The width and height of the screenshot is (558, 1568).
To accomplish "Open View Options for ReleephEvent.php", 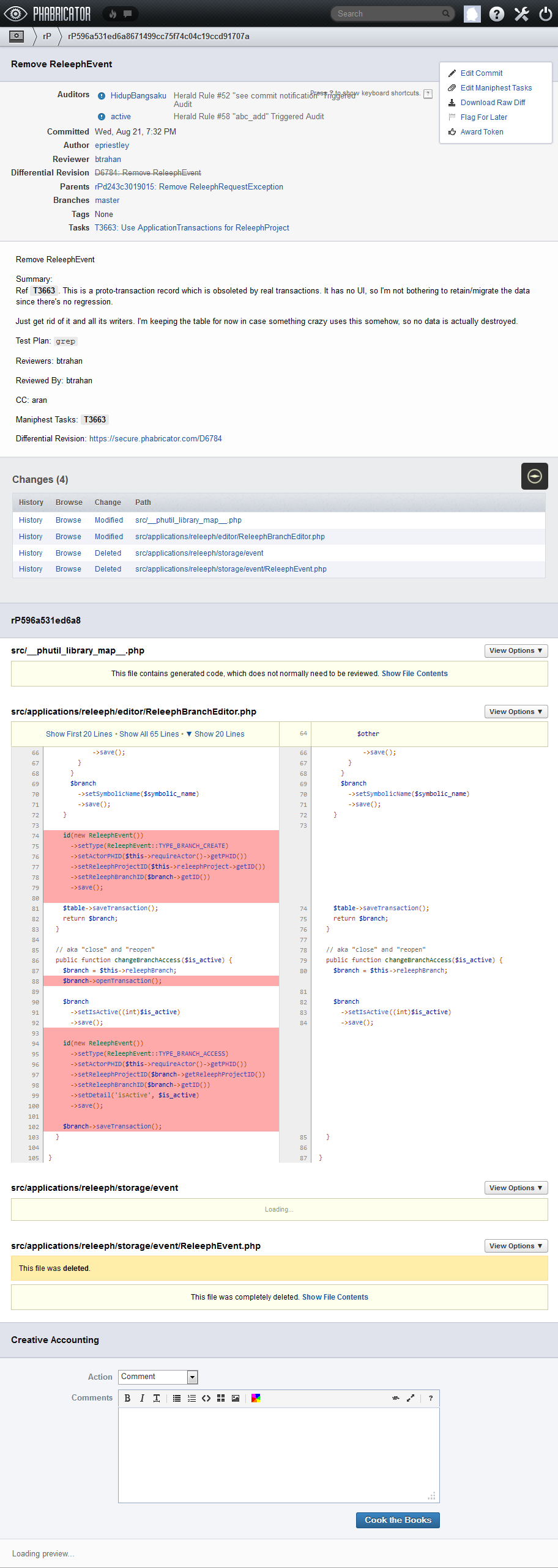I will click(516, 1246).
